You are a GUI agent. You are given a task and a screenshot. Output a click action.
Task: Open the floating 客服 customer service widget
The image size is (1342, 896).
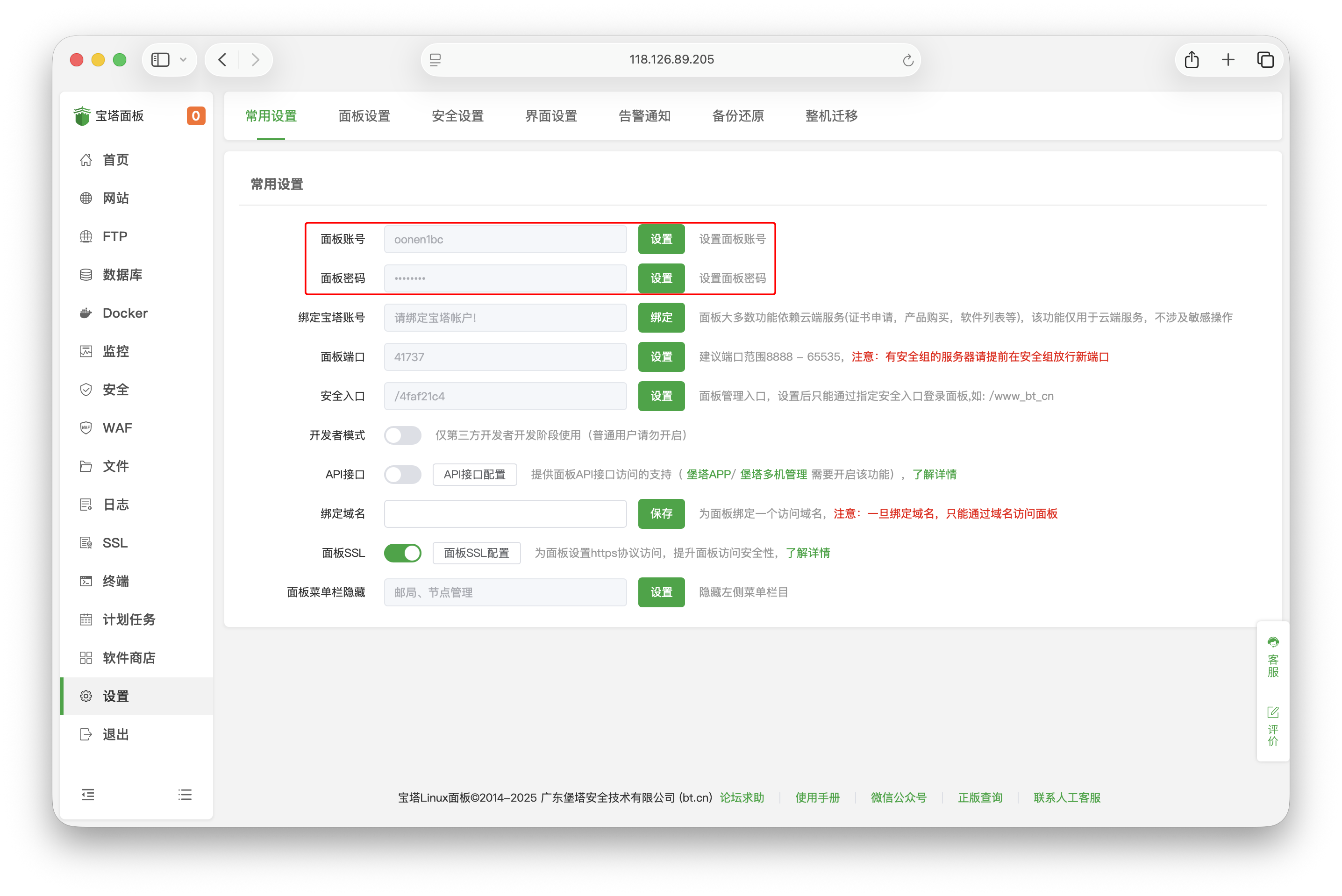1272,657
